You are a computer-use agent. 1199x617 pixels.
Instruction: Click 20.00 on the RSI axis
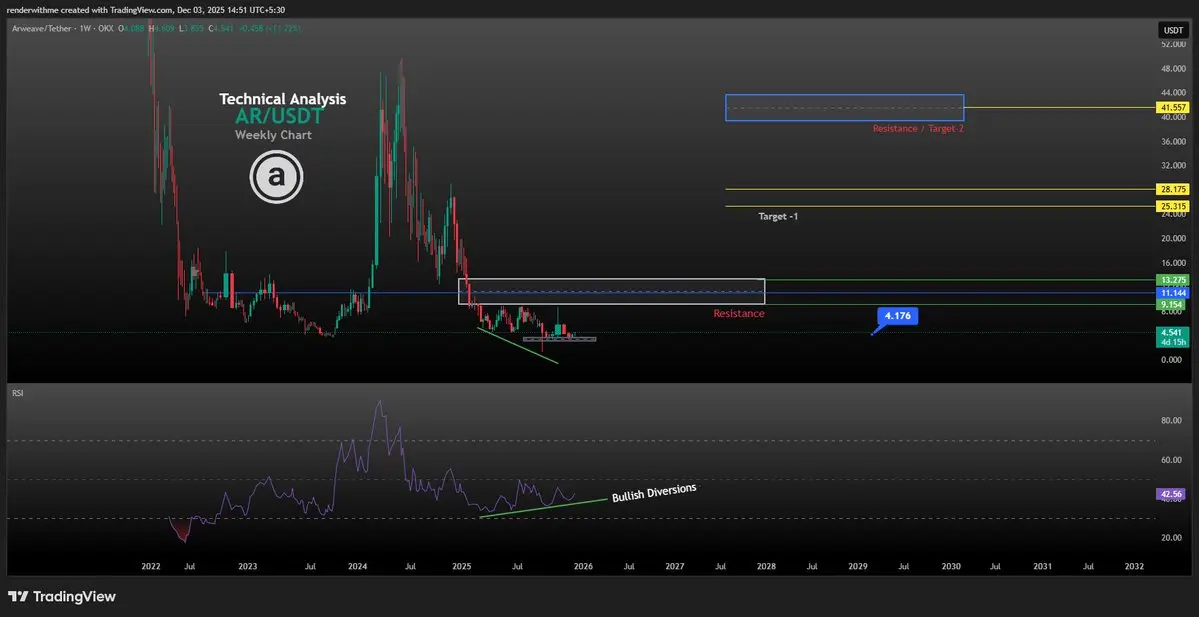click(x=1171, y=537)
